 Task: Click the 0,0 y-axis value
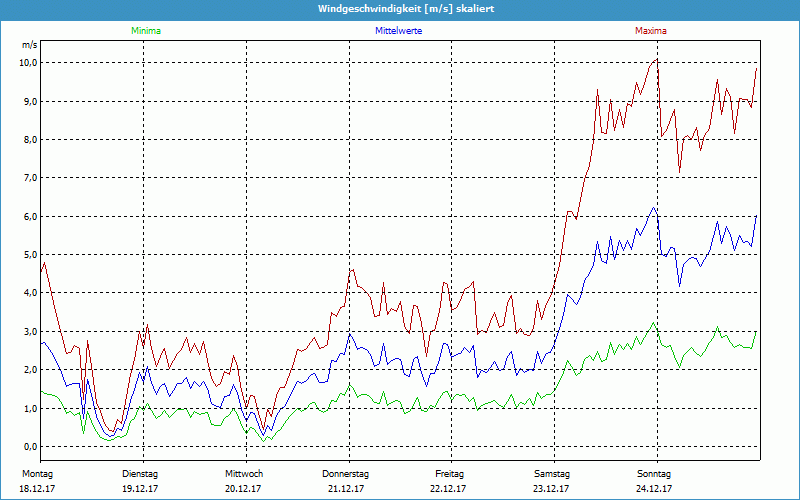pos(29,446)
